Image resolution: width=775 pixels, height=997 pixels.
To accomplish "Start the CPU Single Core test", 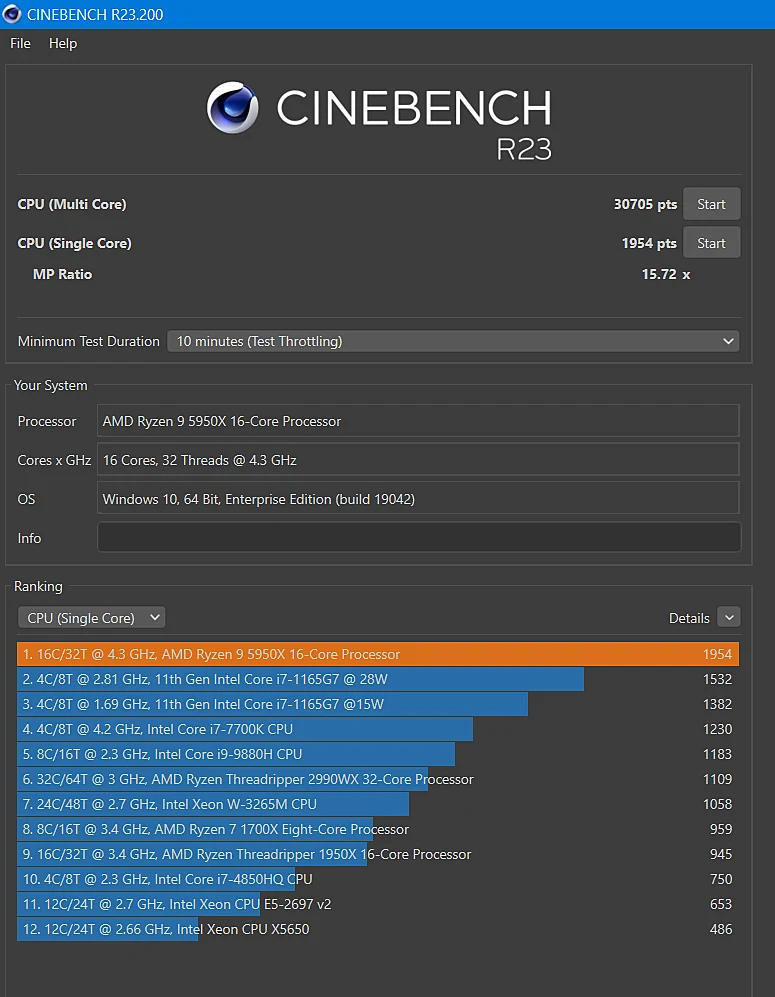I will (x=711, y=243).
